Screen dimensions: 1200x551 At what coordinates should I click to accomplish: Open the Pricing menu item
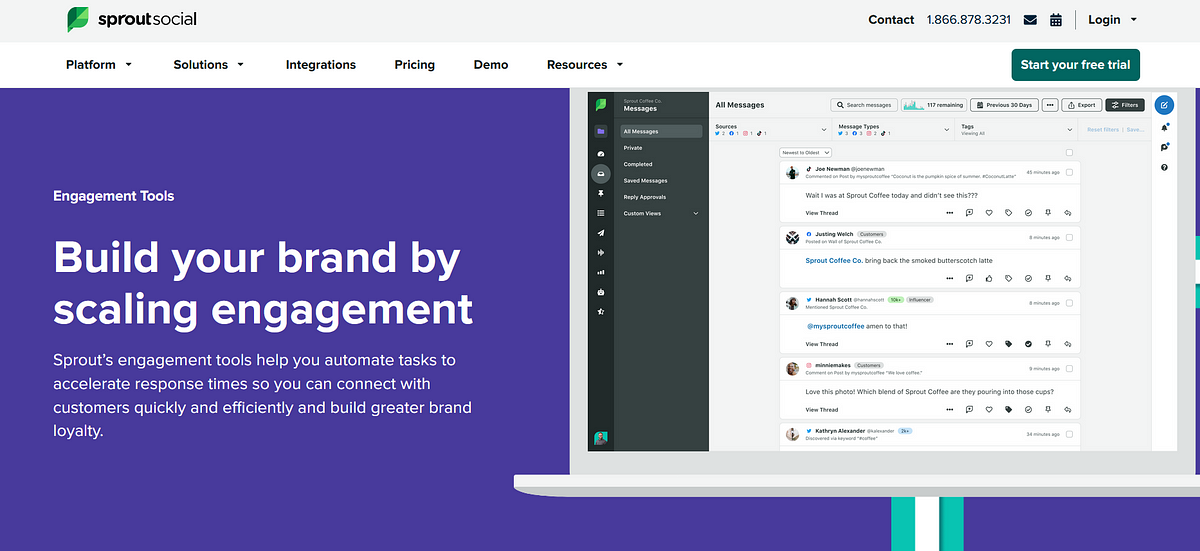414,65
